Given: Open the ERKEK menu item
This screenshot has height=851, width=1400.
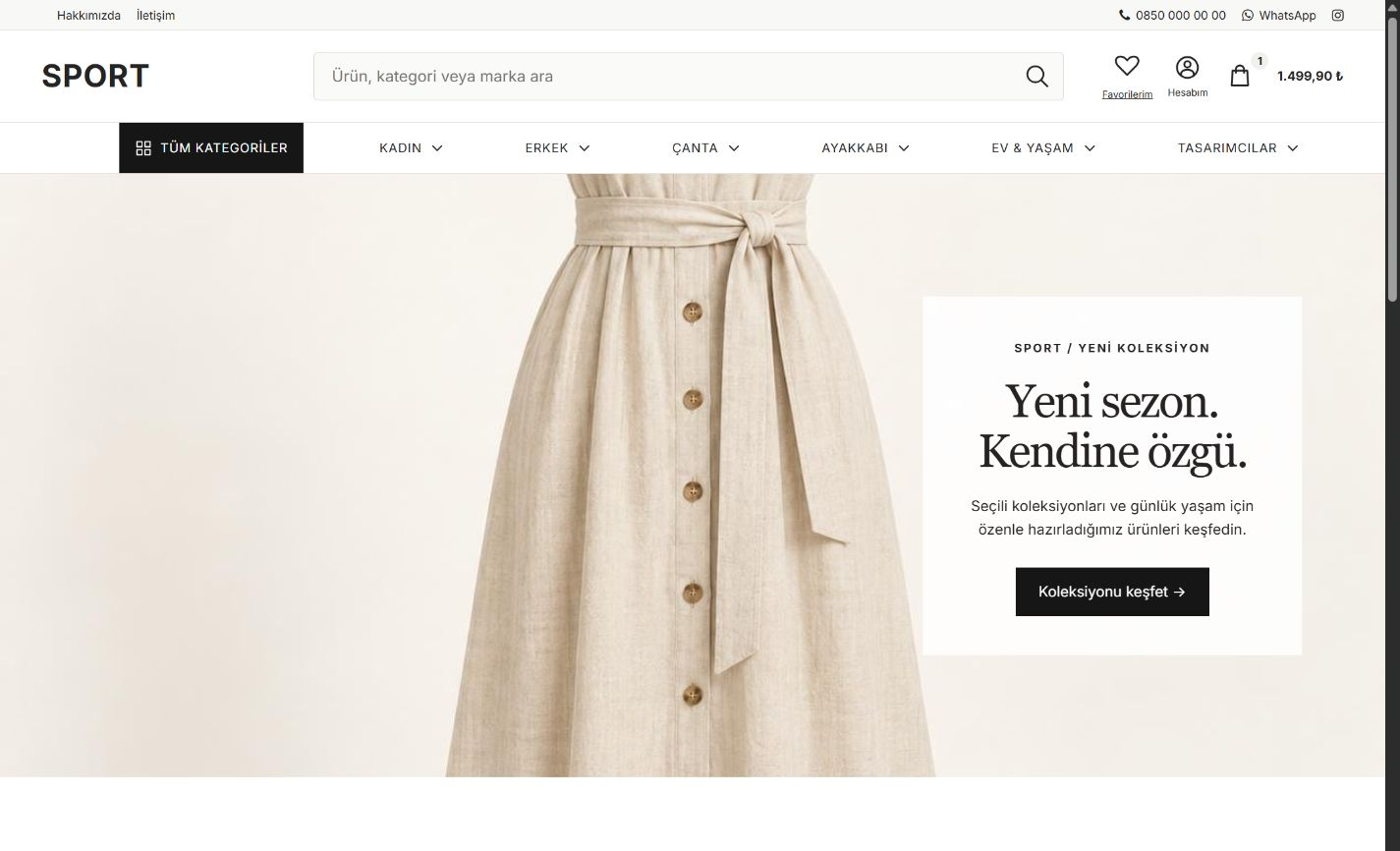Looking at the screenshot, I should point(546,148).
